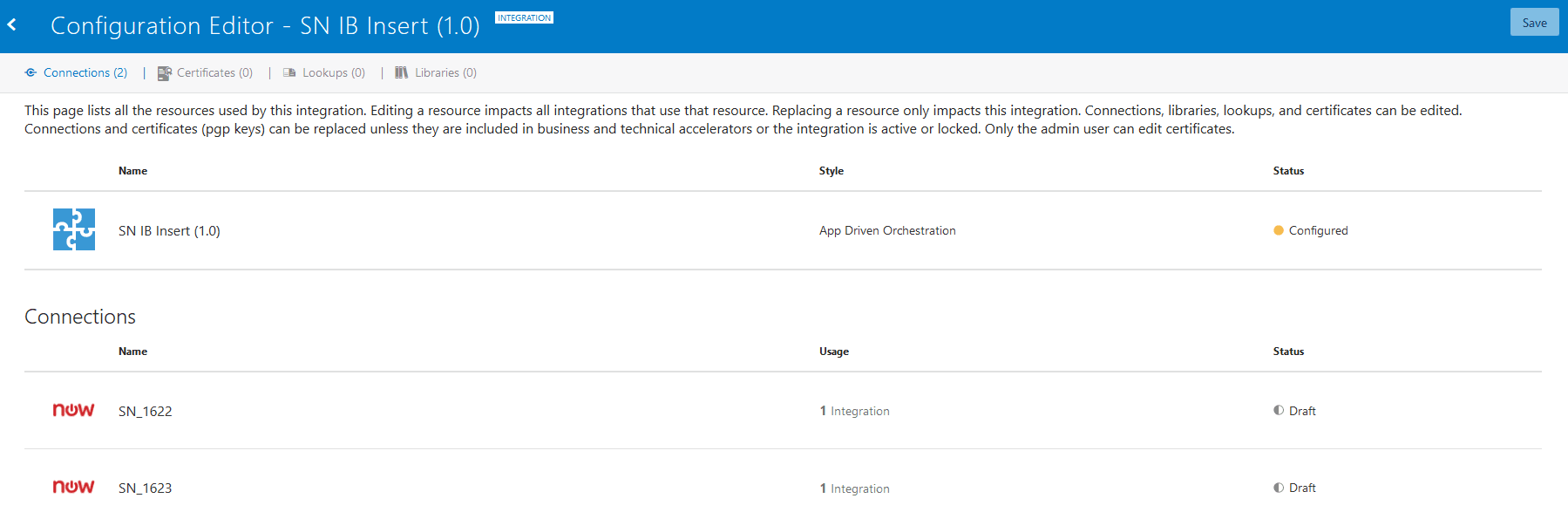
Task: Select the Connections (2) tab
Action: (x=85, y=72)
